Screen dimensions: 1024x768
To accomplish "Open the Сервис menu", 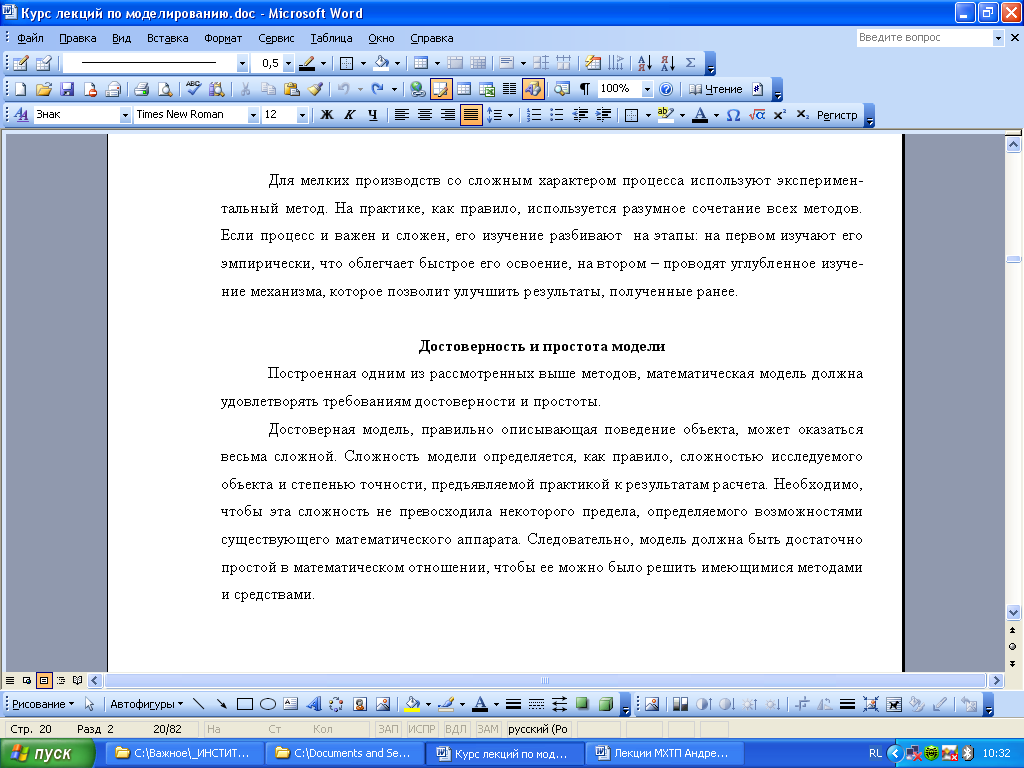I will [x=276, y=38].
